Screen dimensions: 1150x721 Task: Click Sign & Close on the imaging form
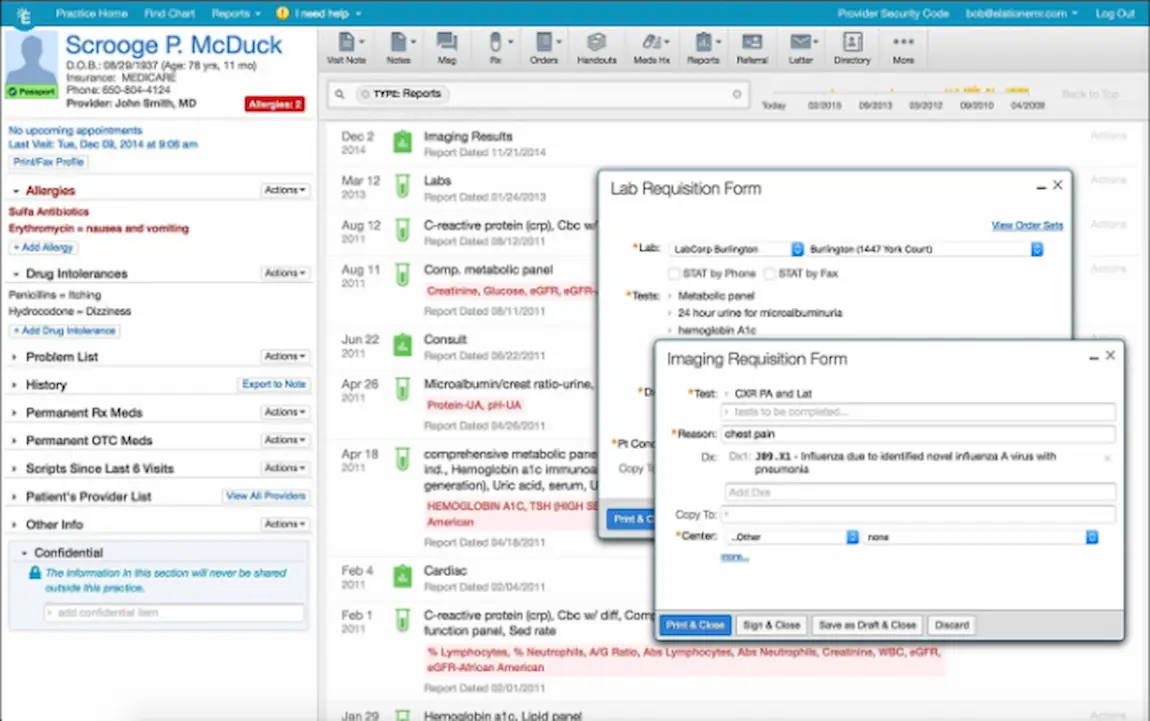click(x=771, y=624)
